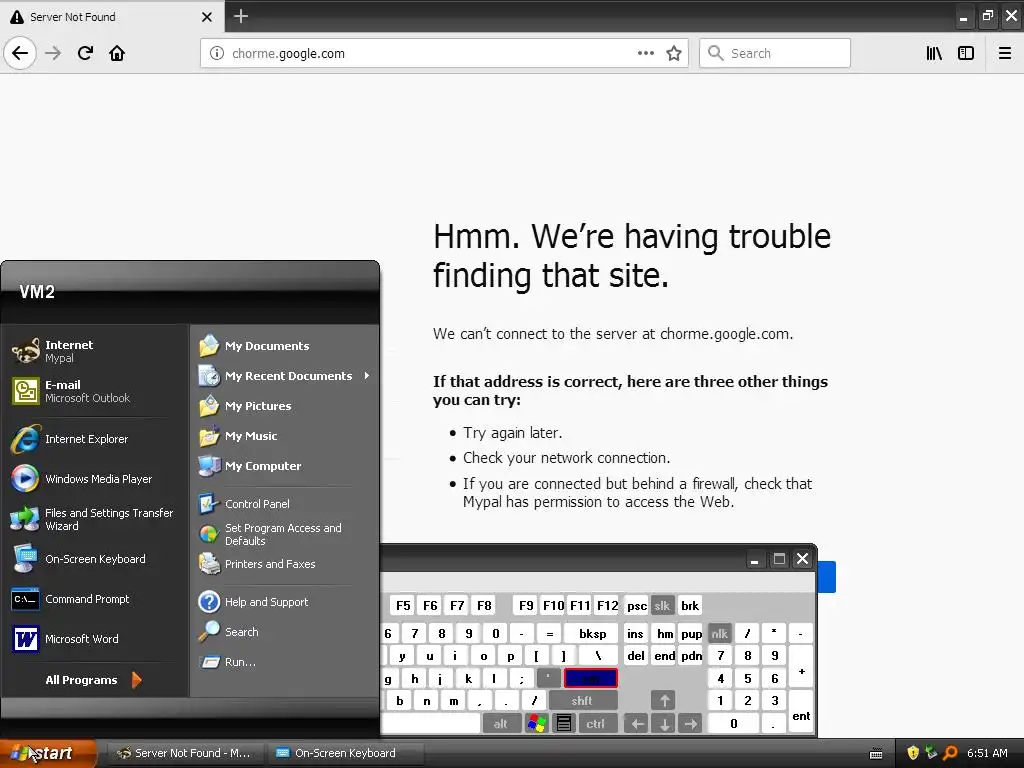Image resolution: width=1024 pixels, height=768 pixels.
Task: Open My Music folder
Action: (284, 436)
